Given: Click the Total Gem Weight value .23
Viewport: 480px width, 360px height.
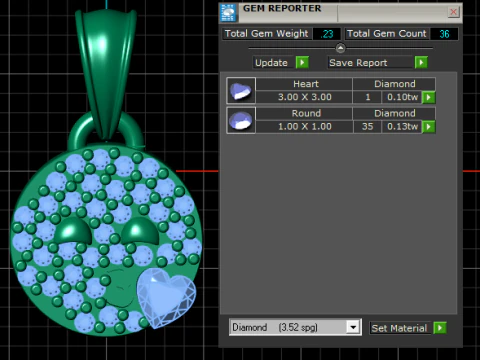Looking at the screenshot, I should pos(327,34).
